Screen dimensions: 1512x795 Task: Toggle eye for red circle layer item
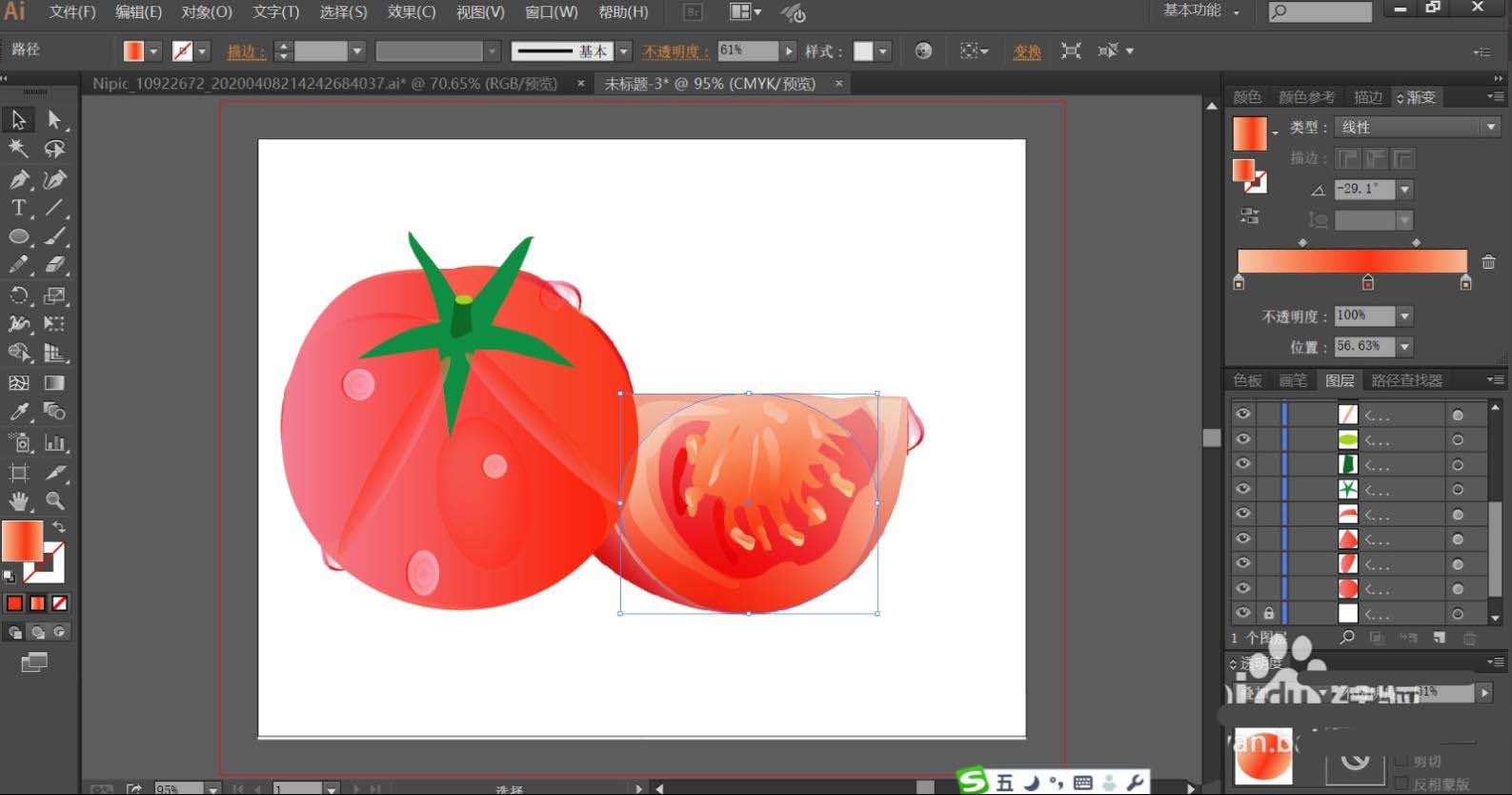click(1242, 588)
